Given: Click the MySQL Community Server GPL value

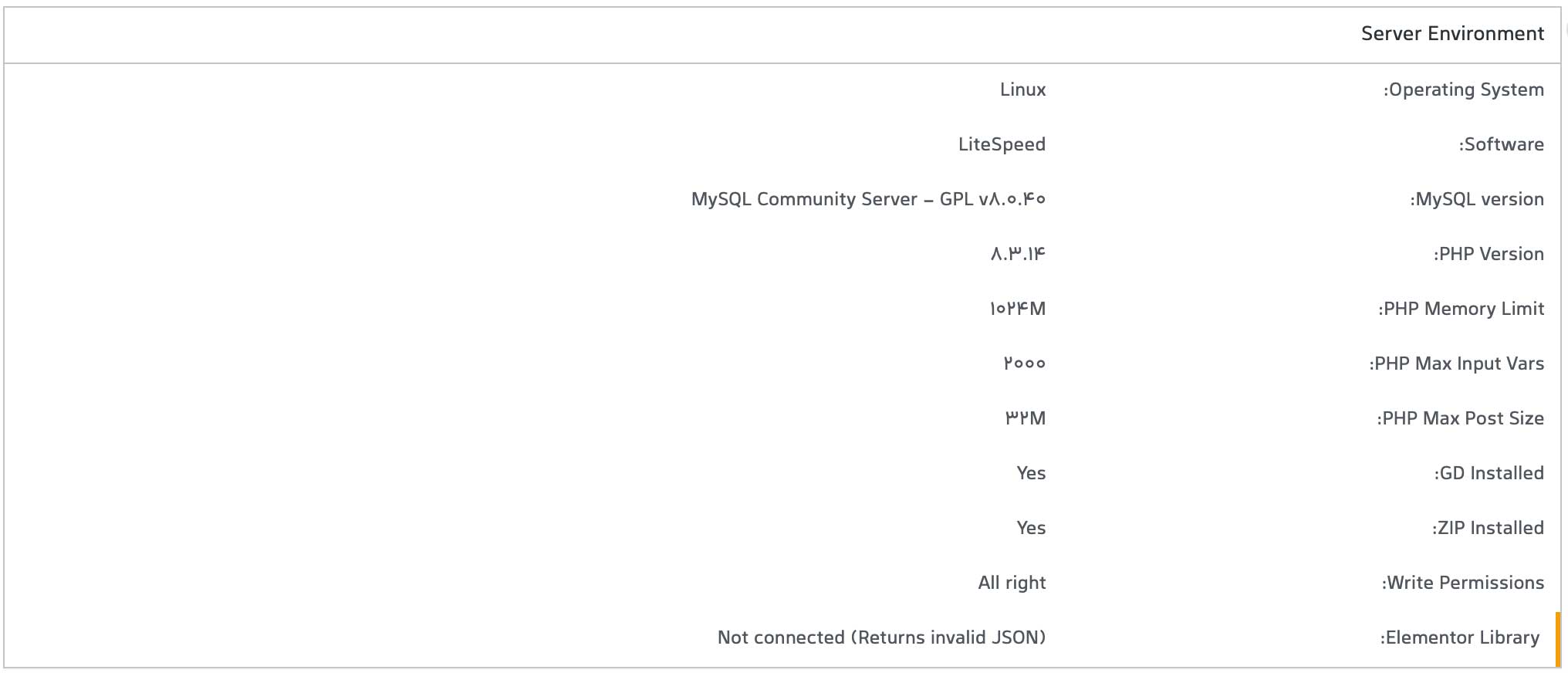Looking at the screenshot, I should coord(868,200).
